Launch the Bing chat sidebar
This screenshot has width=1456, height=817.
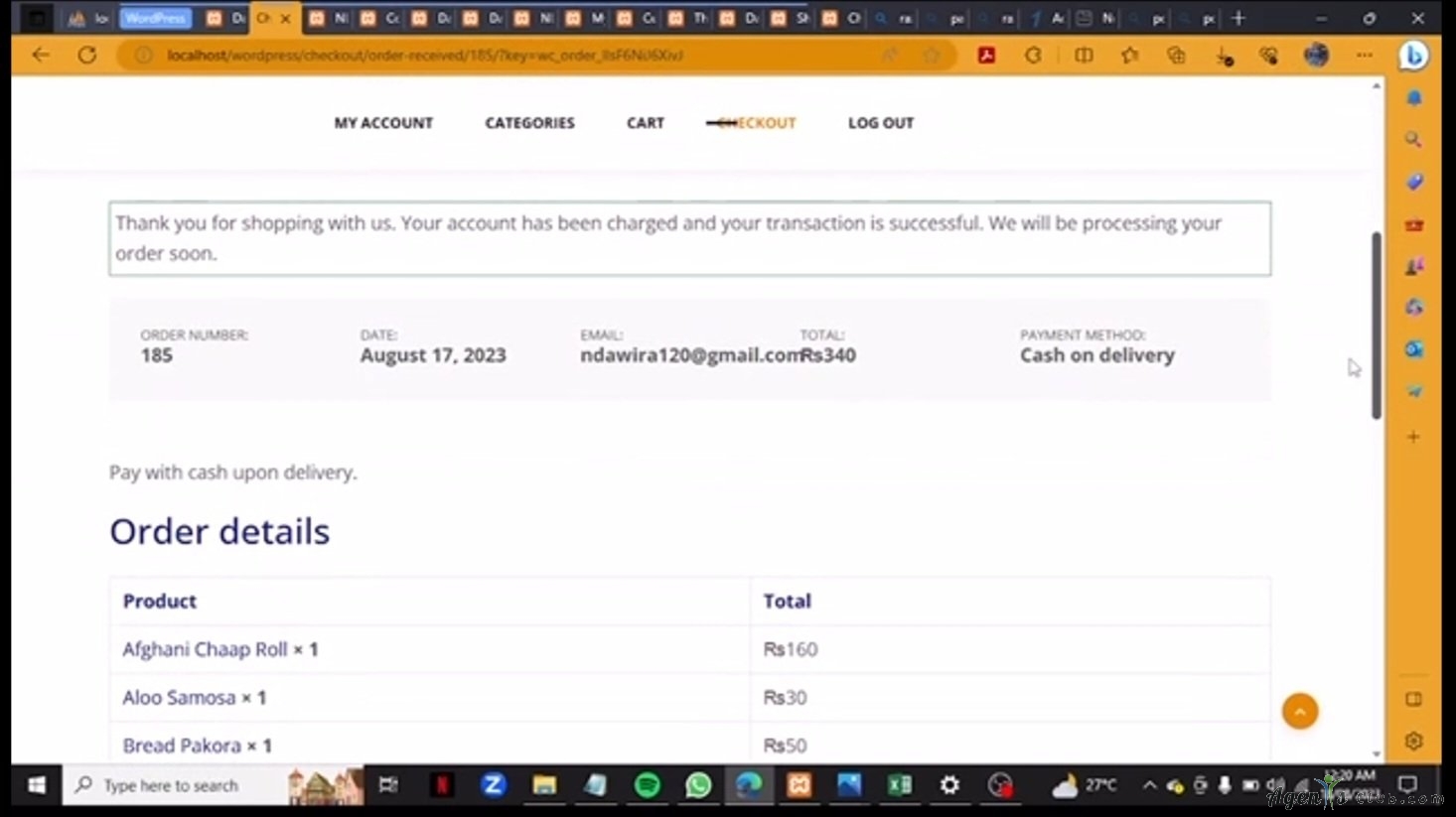pos(1413,56)
